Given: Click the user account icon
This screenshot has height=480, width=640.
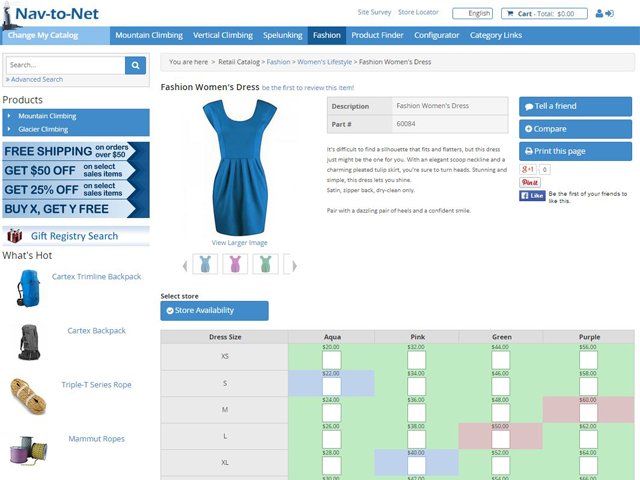Looking at the screenshot, I should [x=600, y=14].
